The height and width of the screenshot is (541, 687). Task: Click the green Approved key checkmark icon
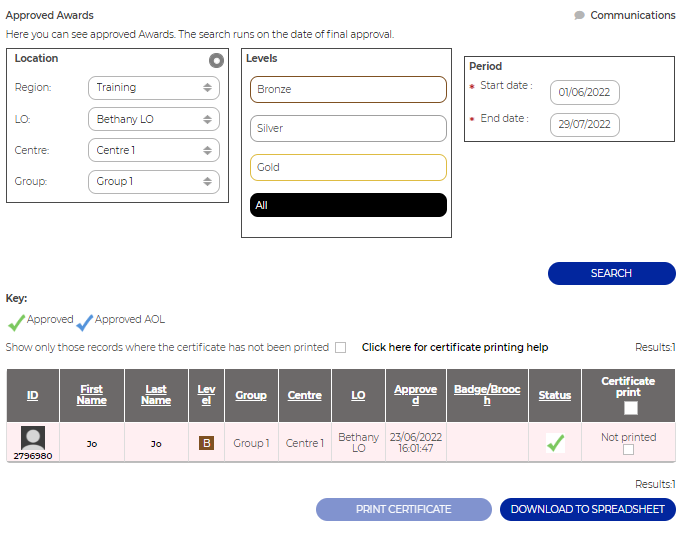coord(16,322)
